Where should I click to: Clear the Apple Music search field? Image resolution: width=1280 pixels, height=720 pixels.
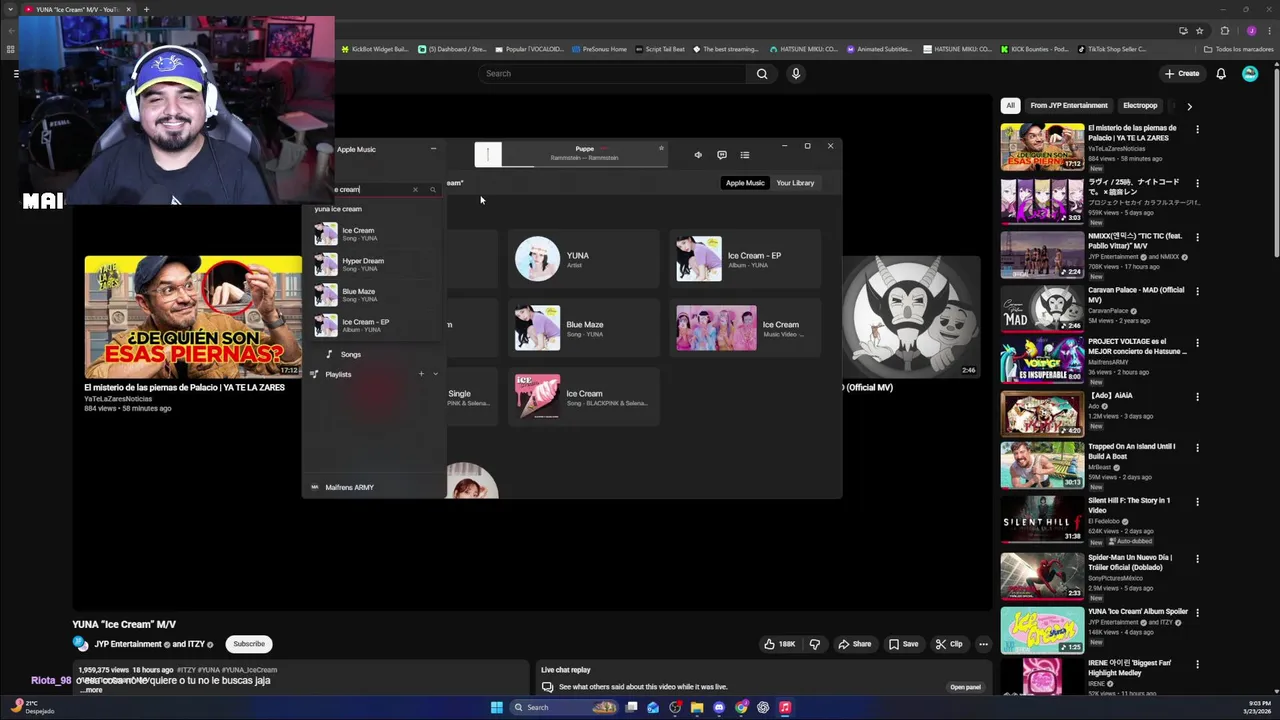[x=415, y=189]
